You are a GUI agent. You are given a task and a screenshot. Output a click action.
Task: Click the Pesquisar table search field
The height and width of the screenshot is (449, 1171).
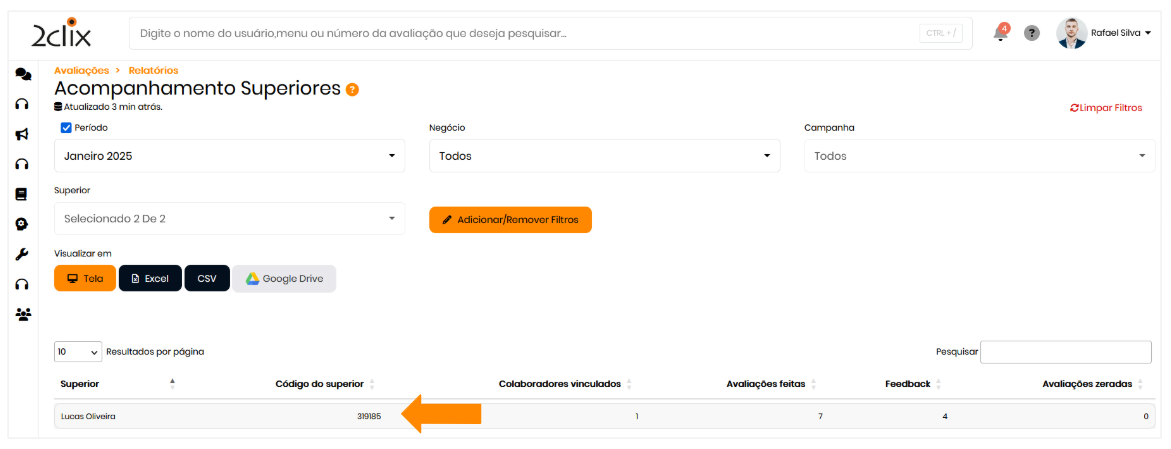[x=1066, y=352]
